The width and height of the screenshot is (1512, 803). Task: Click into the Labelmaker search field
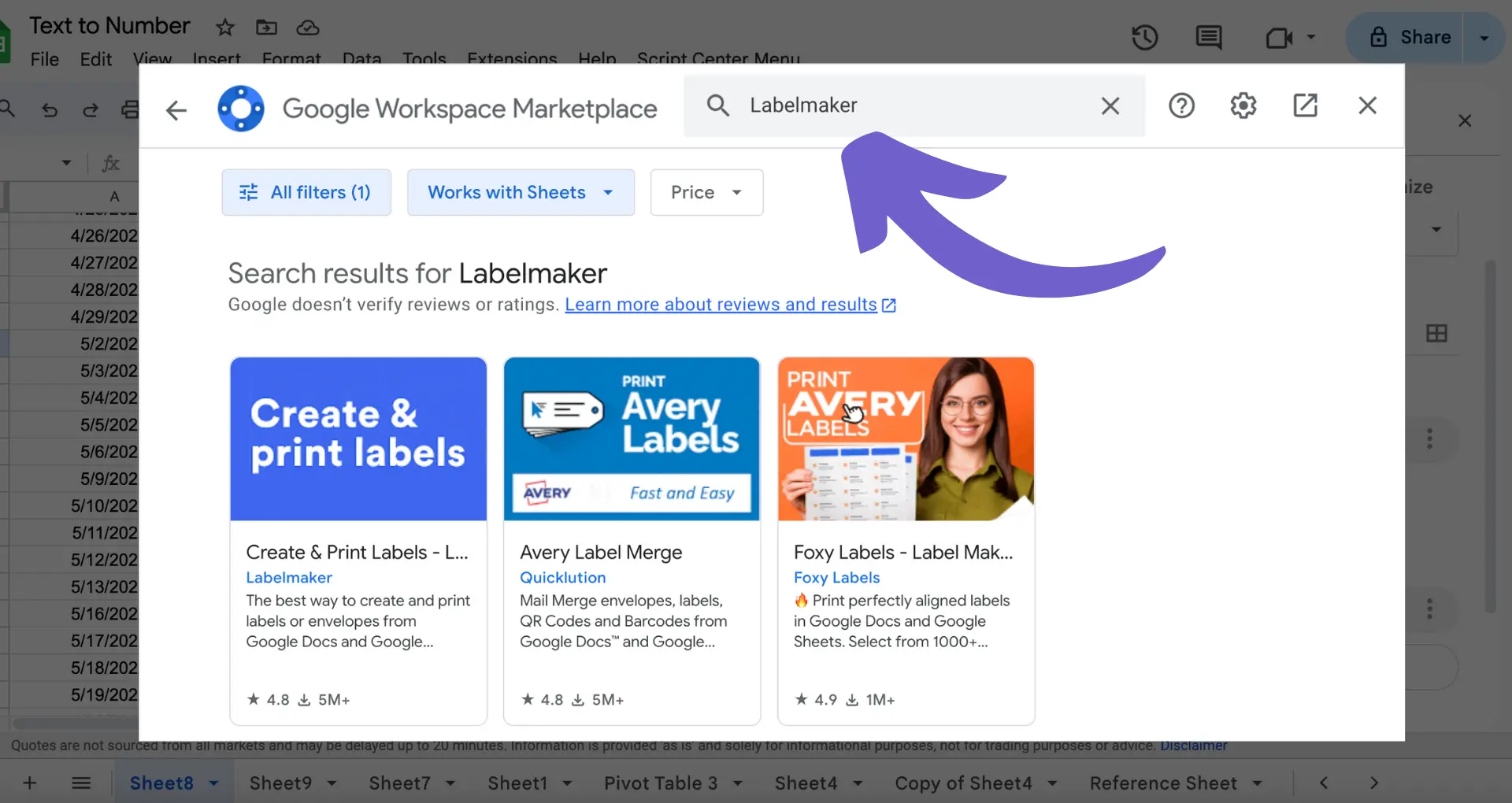(x=913, y=105)
